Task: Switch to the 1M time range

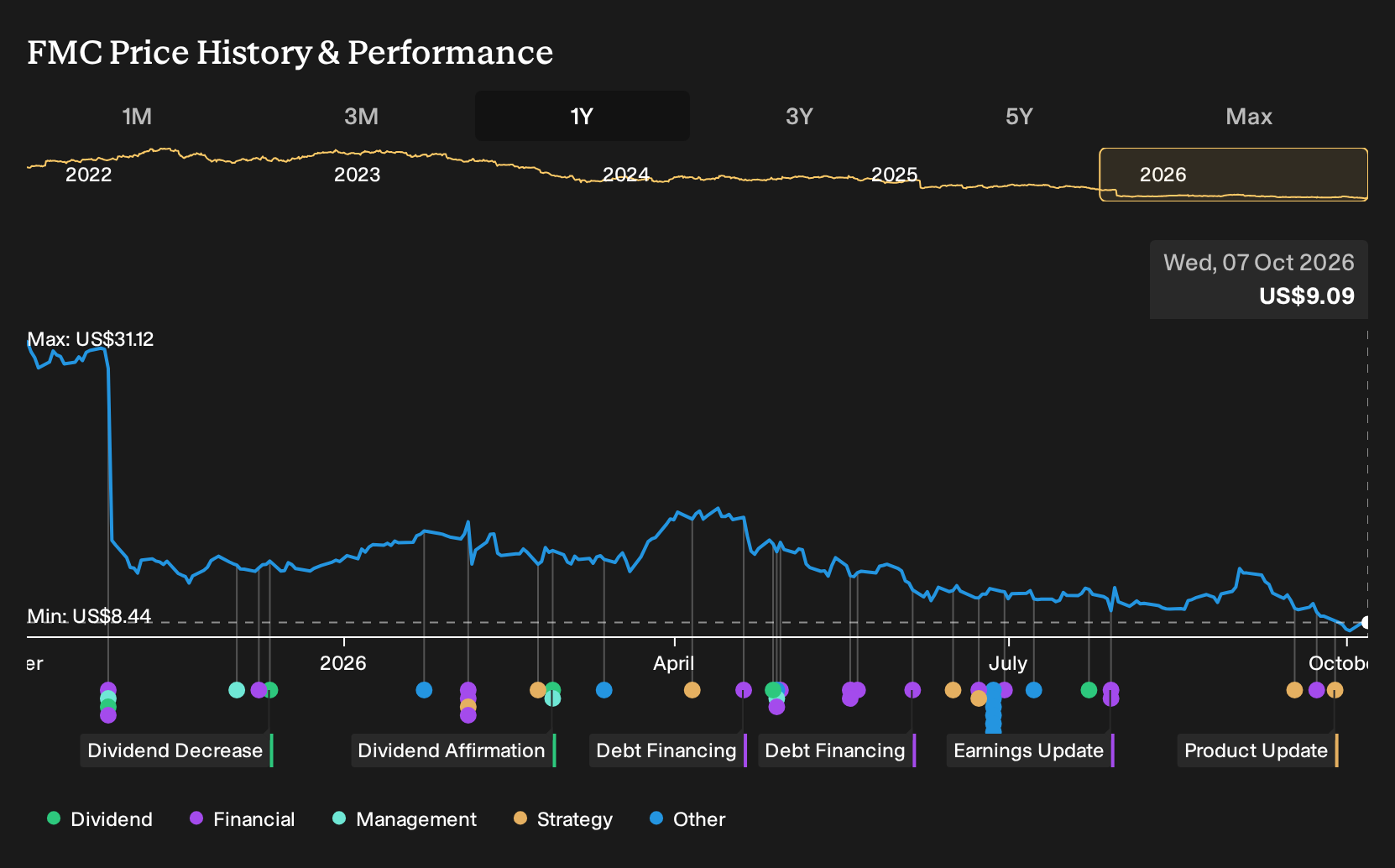Action: pos(137,116)
